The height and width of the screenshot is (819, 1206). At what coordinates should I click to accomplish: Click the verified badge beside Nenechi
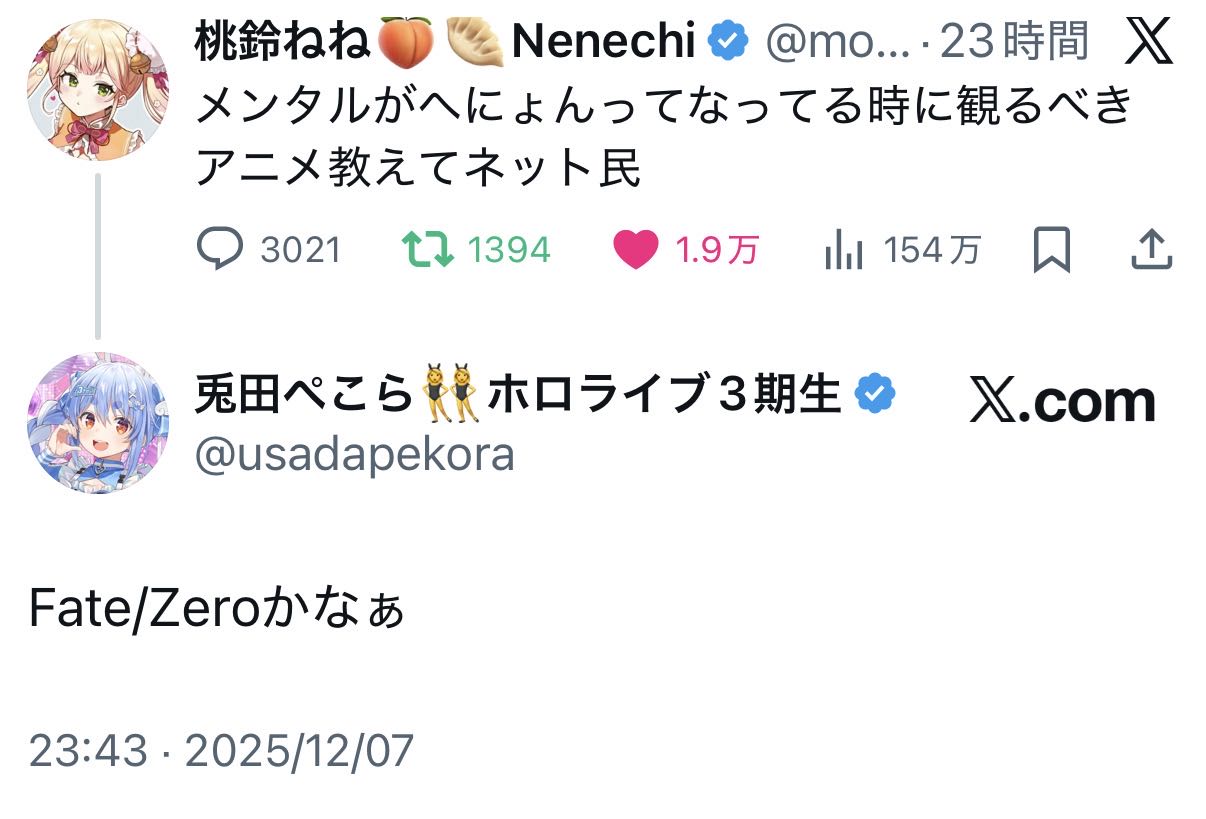pyautogui.click(x=729, y=42)
